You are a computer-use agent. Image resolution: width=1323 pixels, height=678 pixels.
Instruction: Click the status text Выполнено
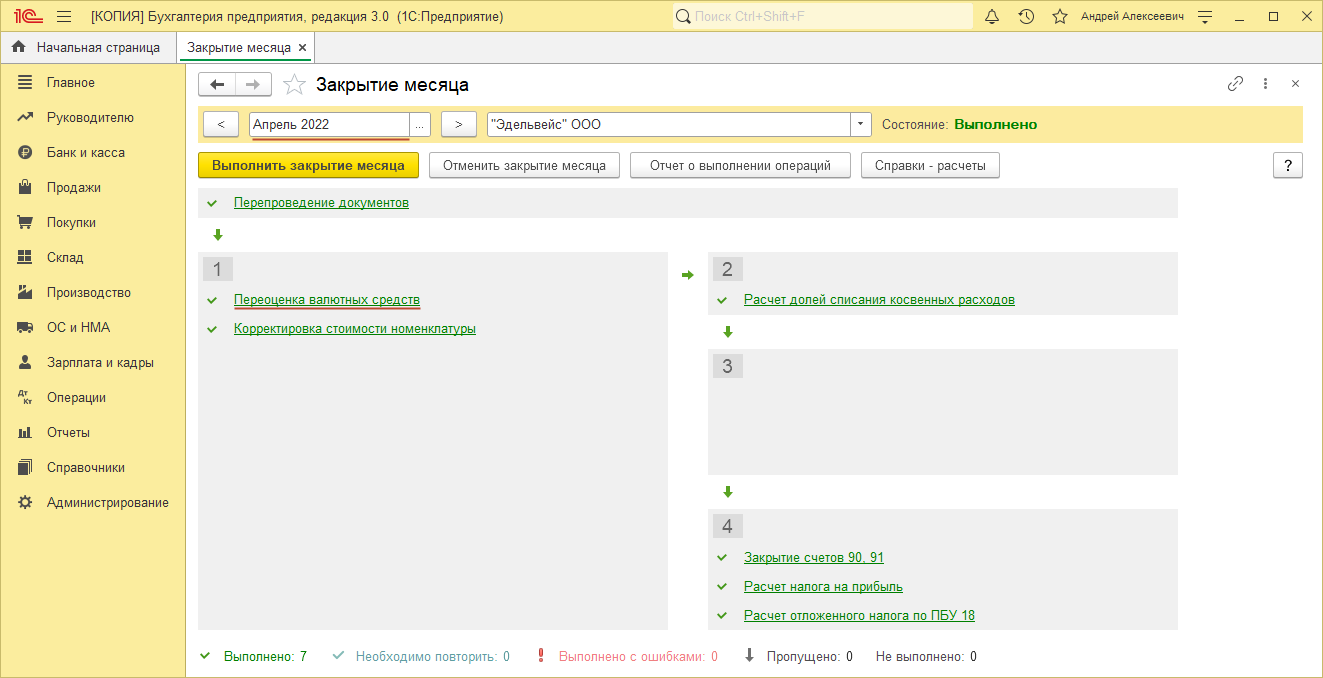995,124
